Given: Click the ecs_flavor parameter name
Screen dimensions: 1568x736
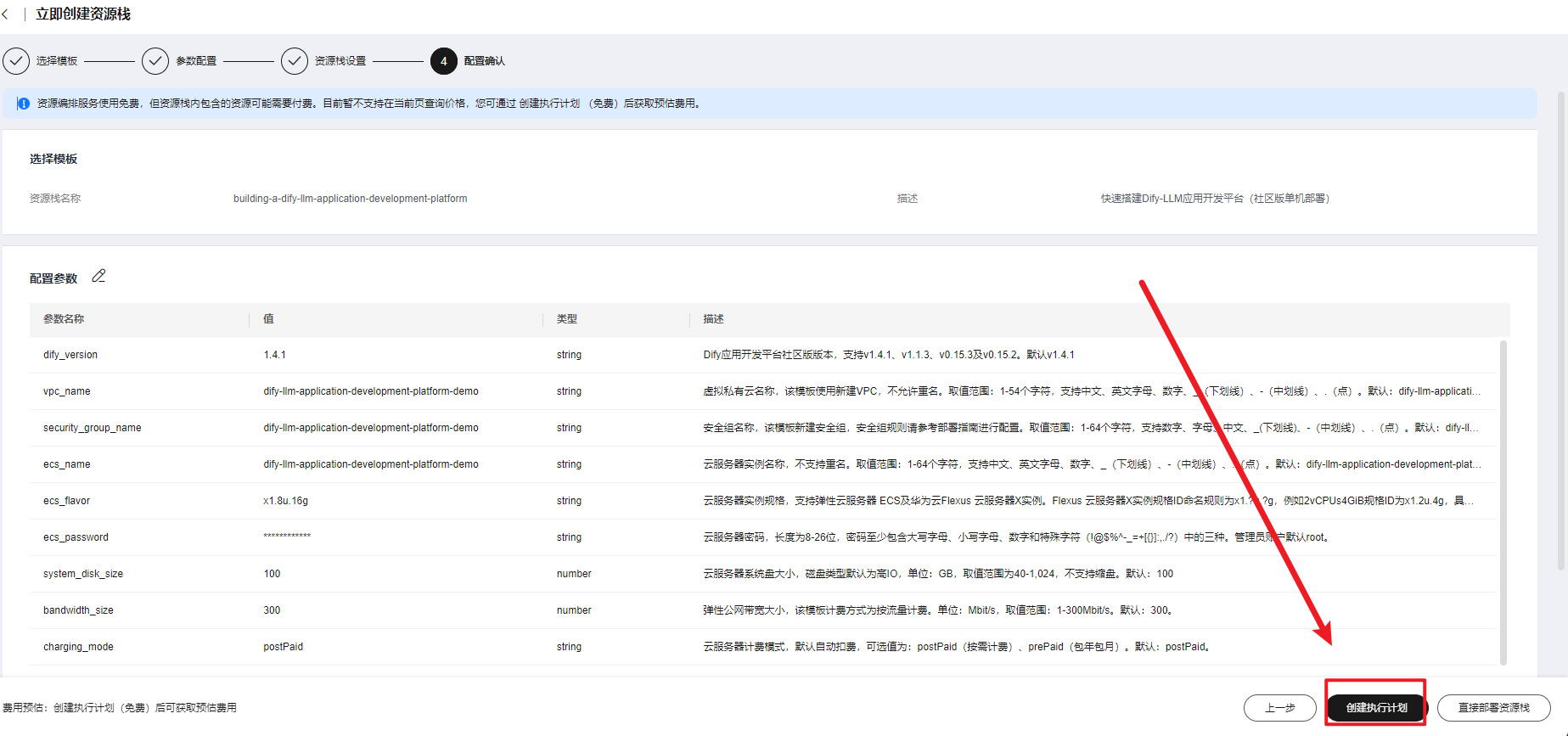Looking at the screenshot, I should click(66, 501).
